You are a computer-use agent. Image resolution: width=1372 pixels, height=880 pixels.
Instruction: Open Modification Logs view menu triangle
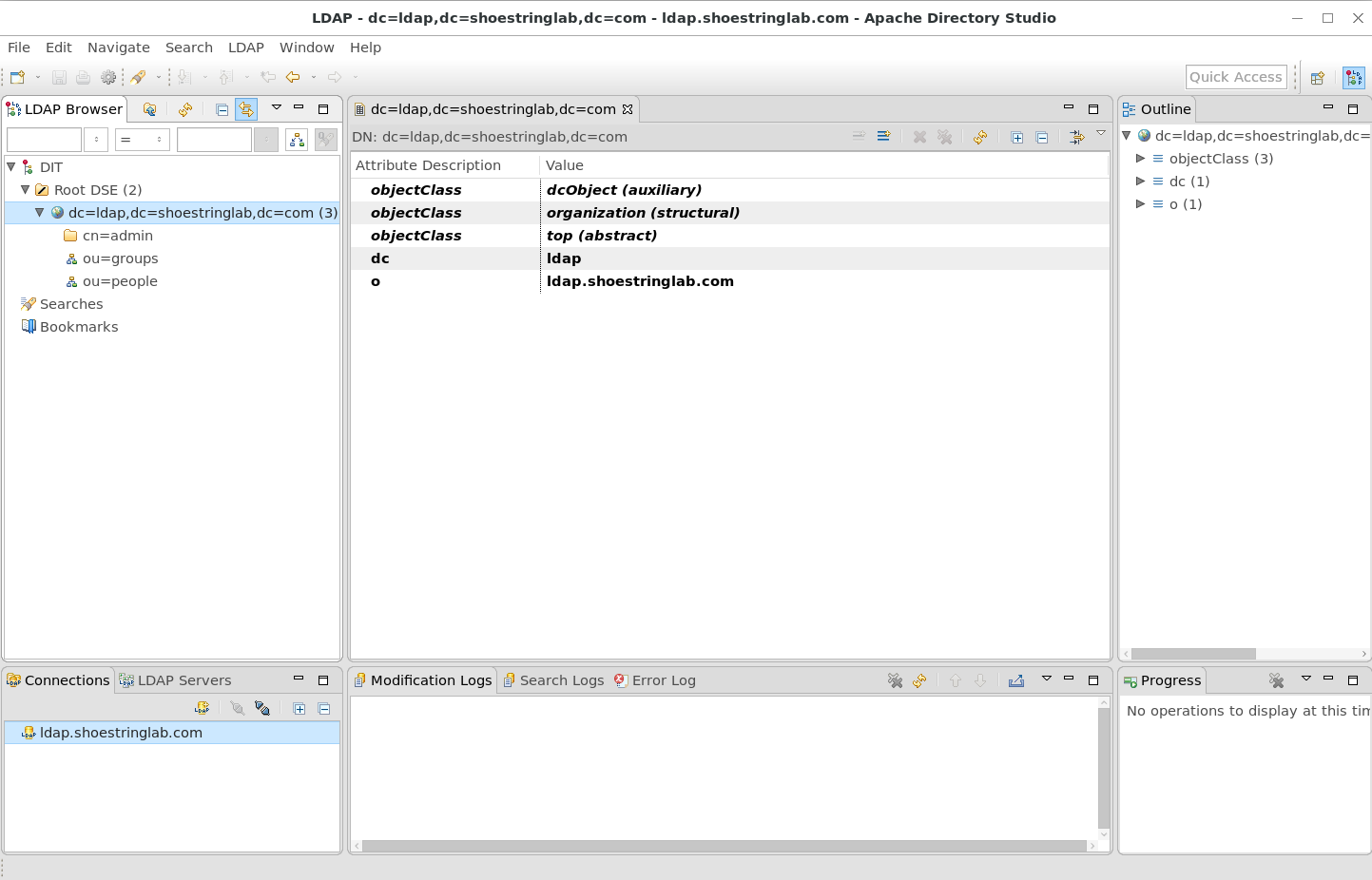(x=1047, y=679)
